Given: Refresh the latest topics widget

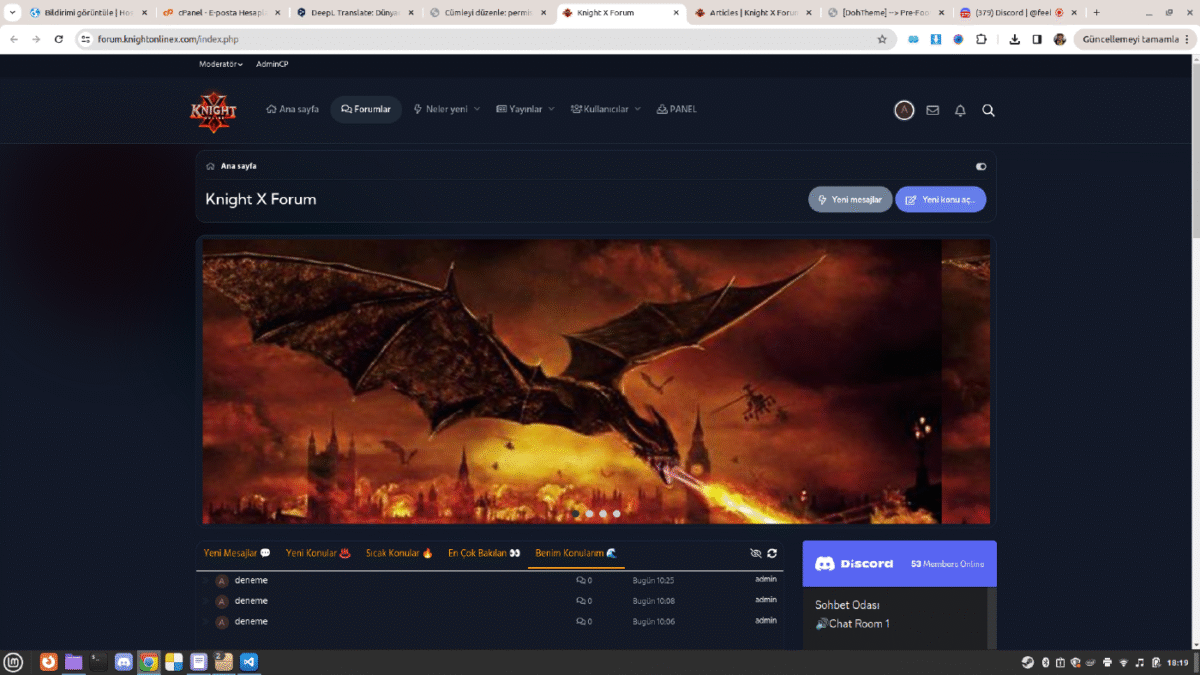Looking at the screenshot, I should pyautogui.click(x=772, y=553).
